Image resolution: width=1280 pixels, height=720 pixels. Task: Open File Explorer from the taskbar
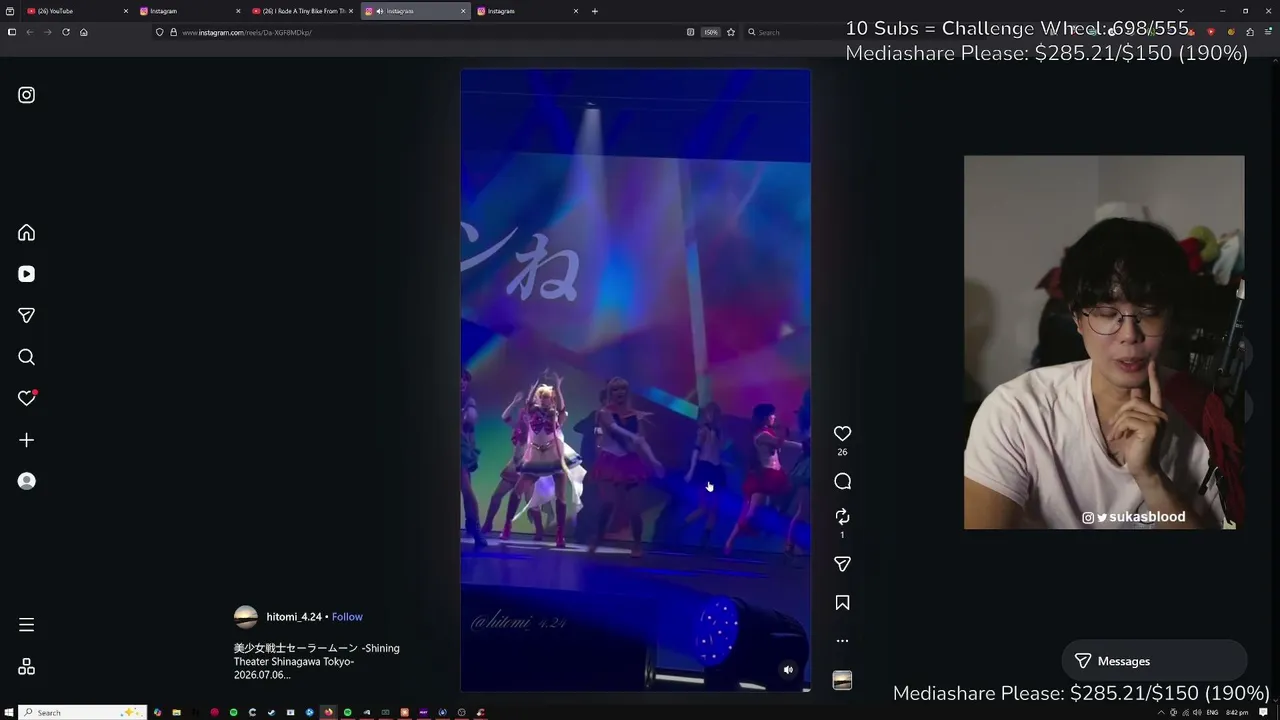pyautogui.click(x=176, y=712)
